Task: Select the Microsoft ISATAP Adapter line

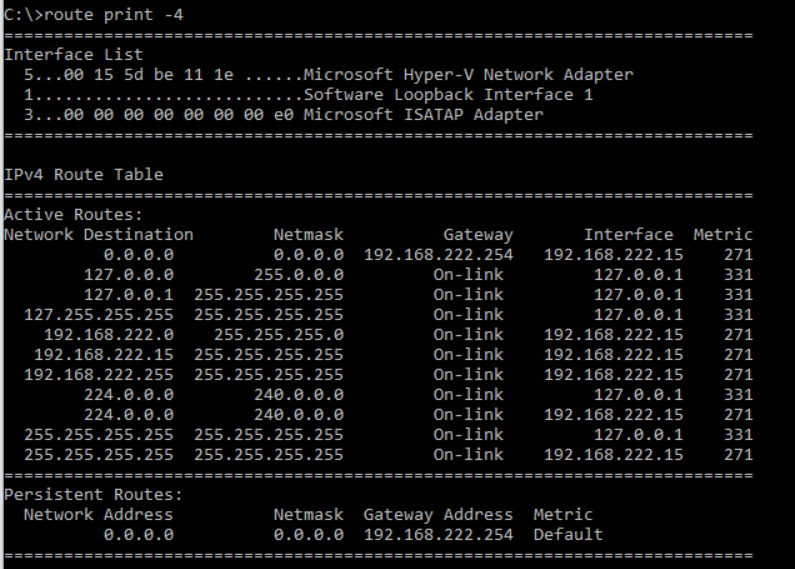Action: click(x=283, y=115)
